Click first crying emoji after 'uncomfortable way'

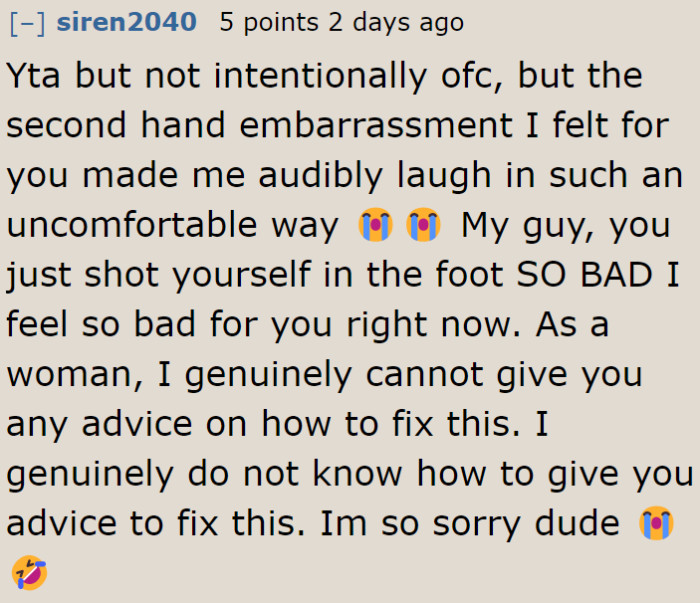(x=376, y=226)
